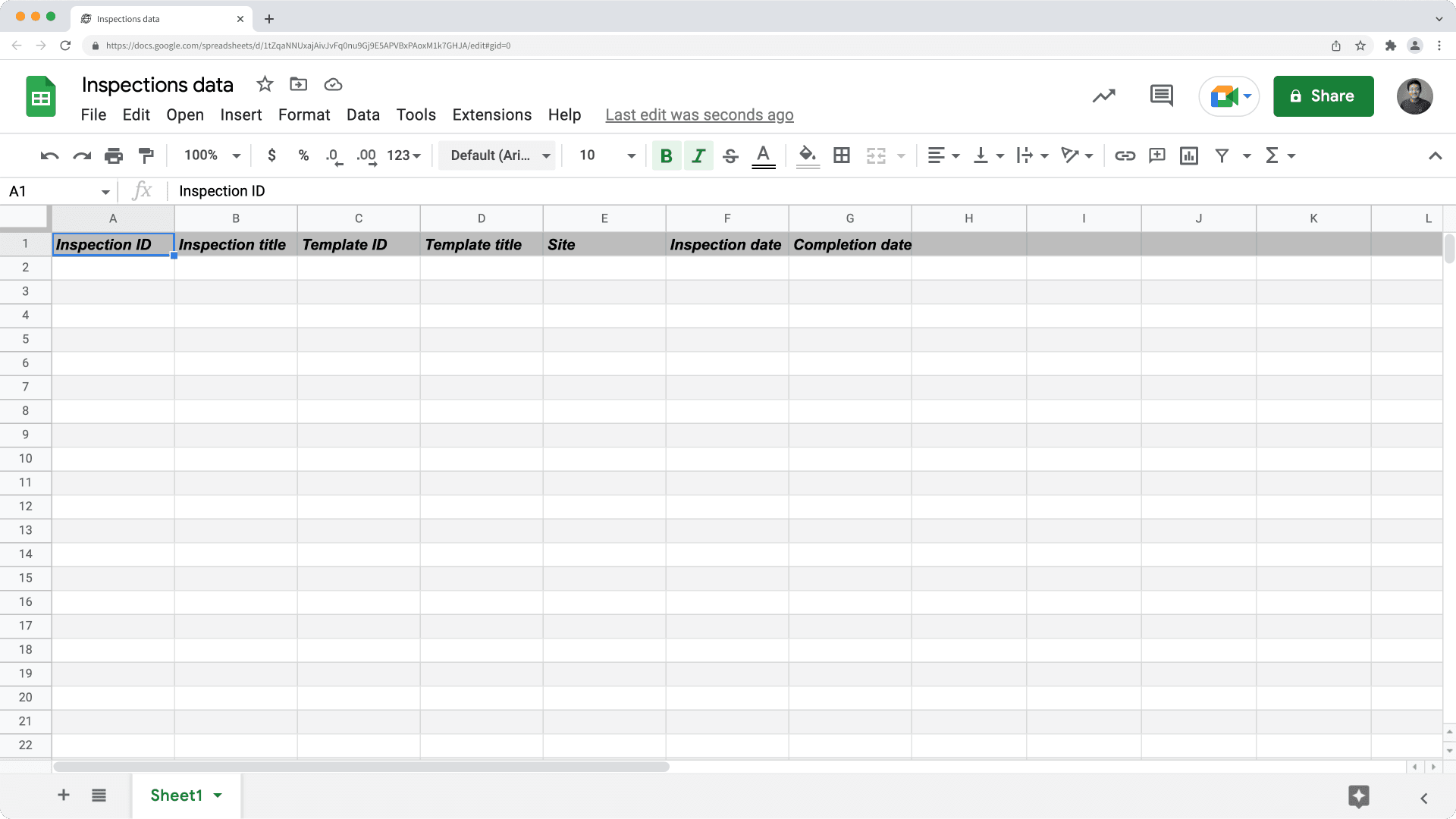This screenshot has width=1456, height=819.
Task: Open version history via last edit link
Action: coord(699,115)
